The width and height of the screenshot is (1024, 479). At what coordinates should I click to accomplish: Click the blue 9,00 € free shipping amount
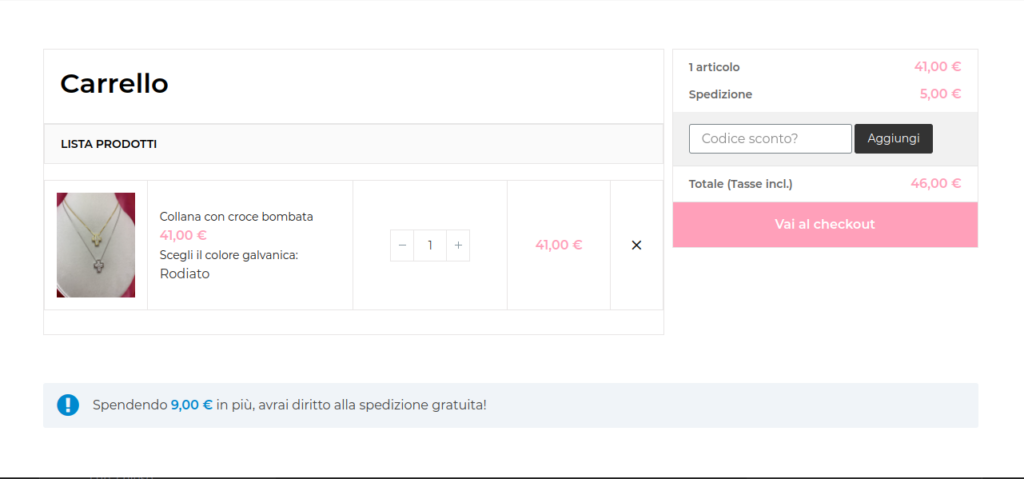tap(191, 405)
